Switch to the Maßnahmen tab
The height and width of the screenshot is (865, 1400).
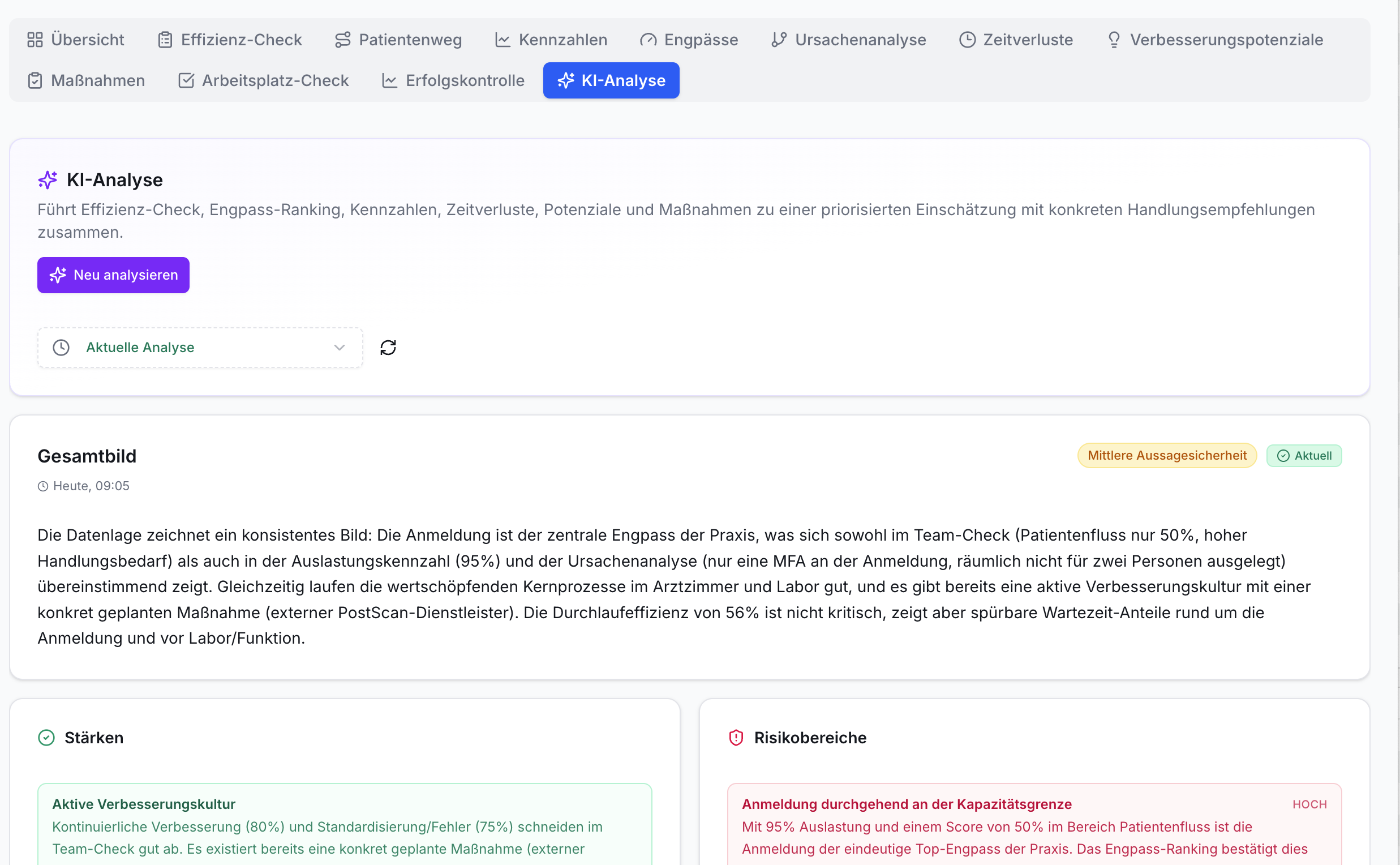87,80
